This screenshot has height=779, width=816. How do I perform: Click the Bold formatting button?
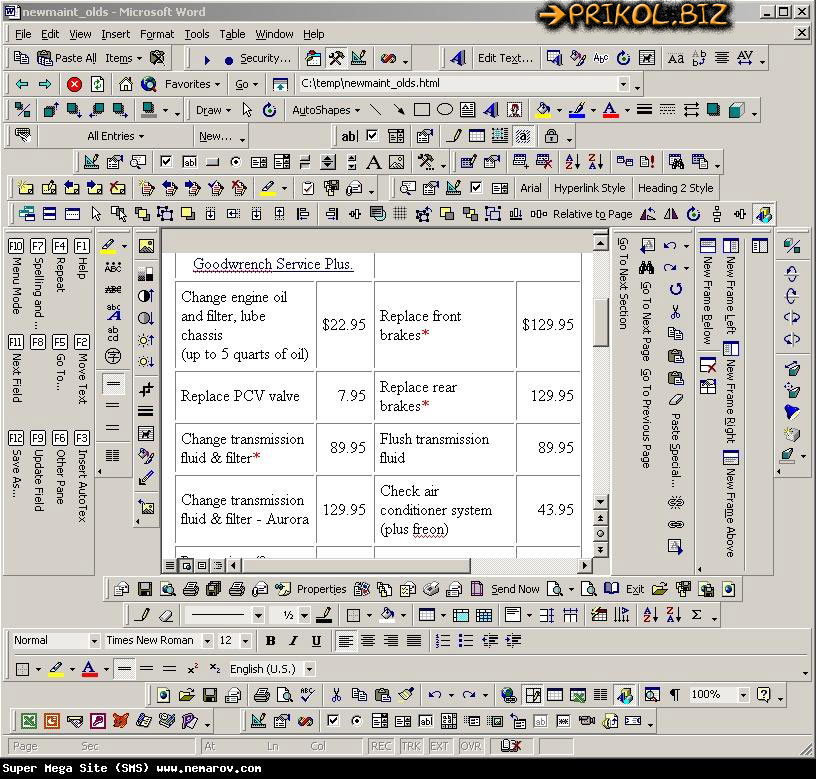270,641
